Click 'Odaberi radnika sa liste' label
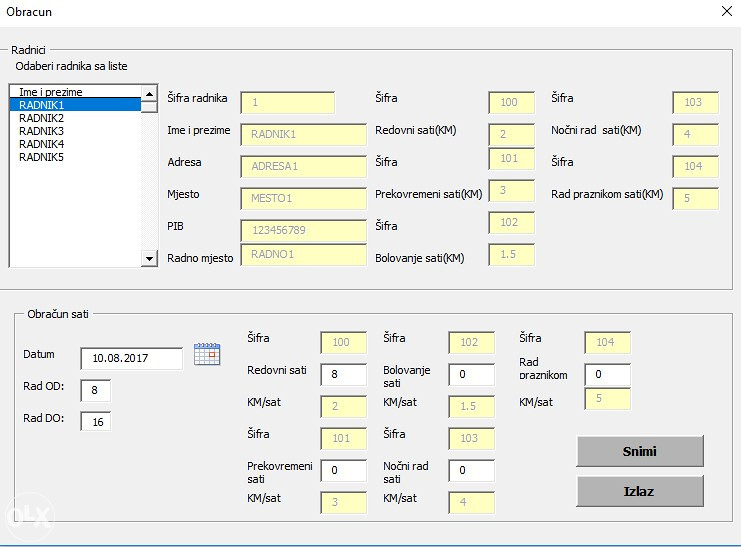 (71, 66)
